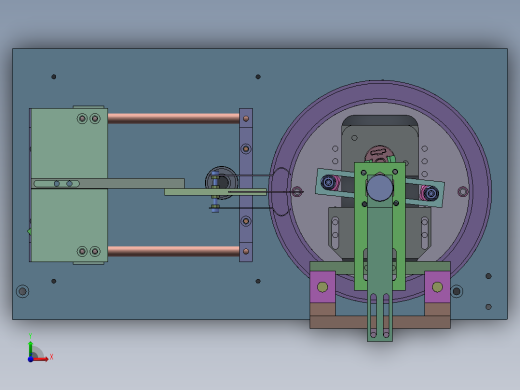Select the lower copper guide rod
The height and width of the screenshot is (390, 520).
point(173,251)
